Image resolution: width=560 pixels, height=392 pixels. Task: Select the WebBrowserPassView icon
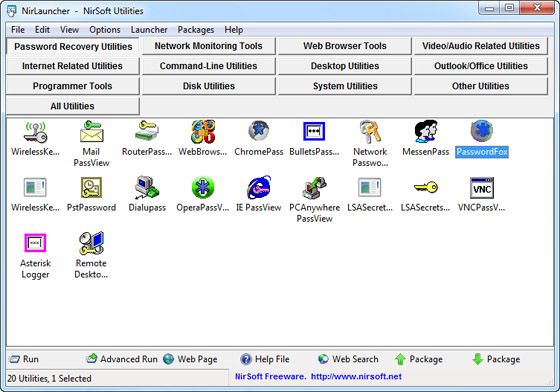203,132
